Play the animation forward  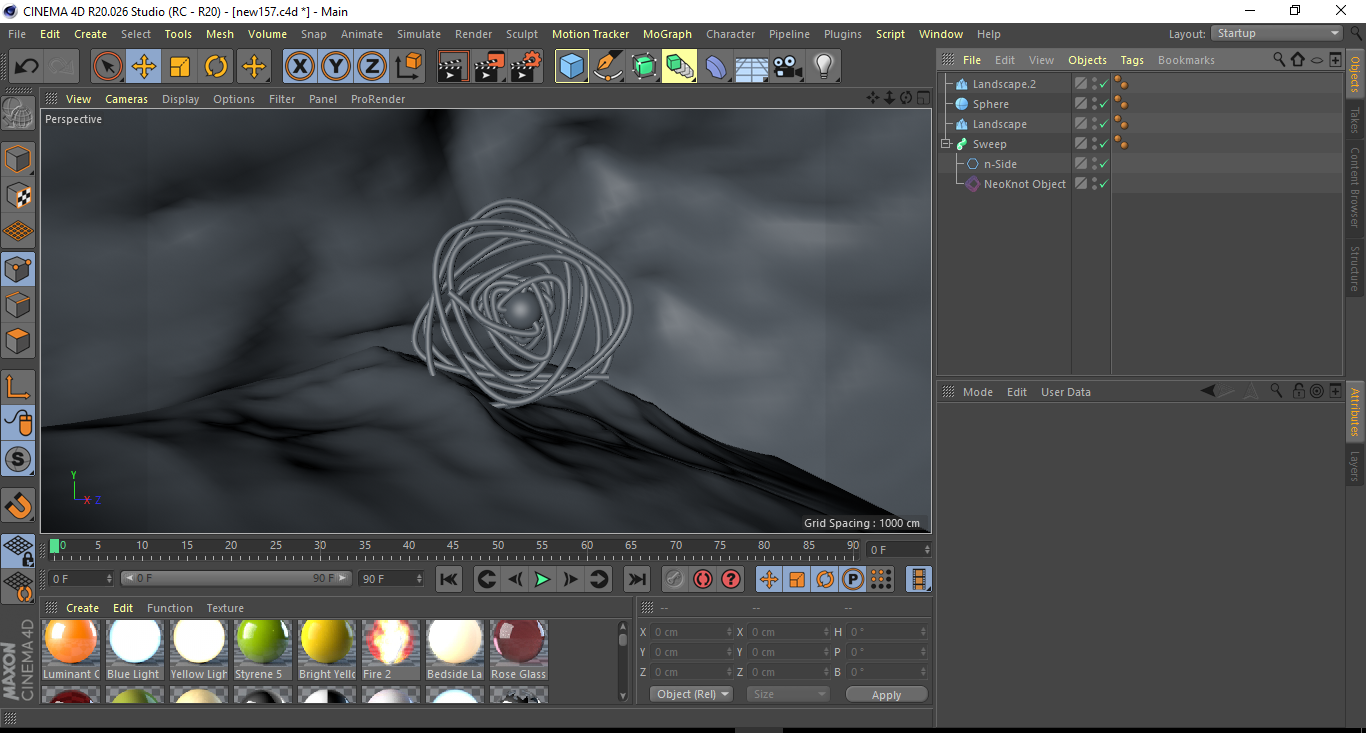(542, 579)
